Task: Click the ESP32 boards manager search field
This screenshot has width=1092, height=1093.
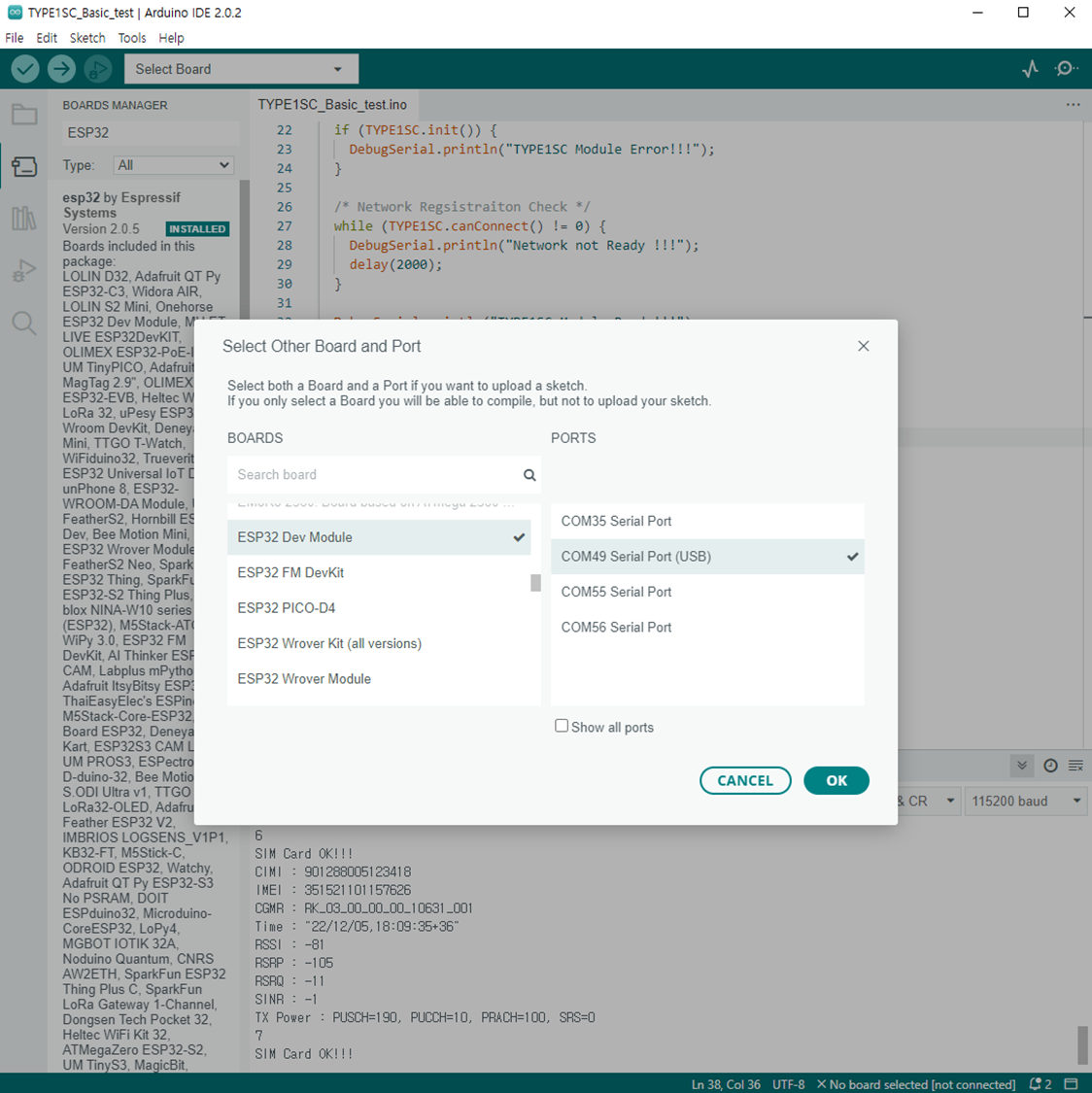Action: [x=151, y=132]
